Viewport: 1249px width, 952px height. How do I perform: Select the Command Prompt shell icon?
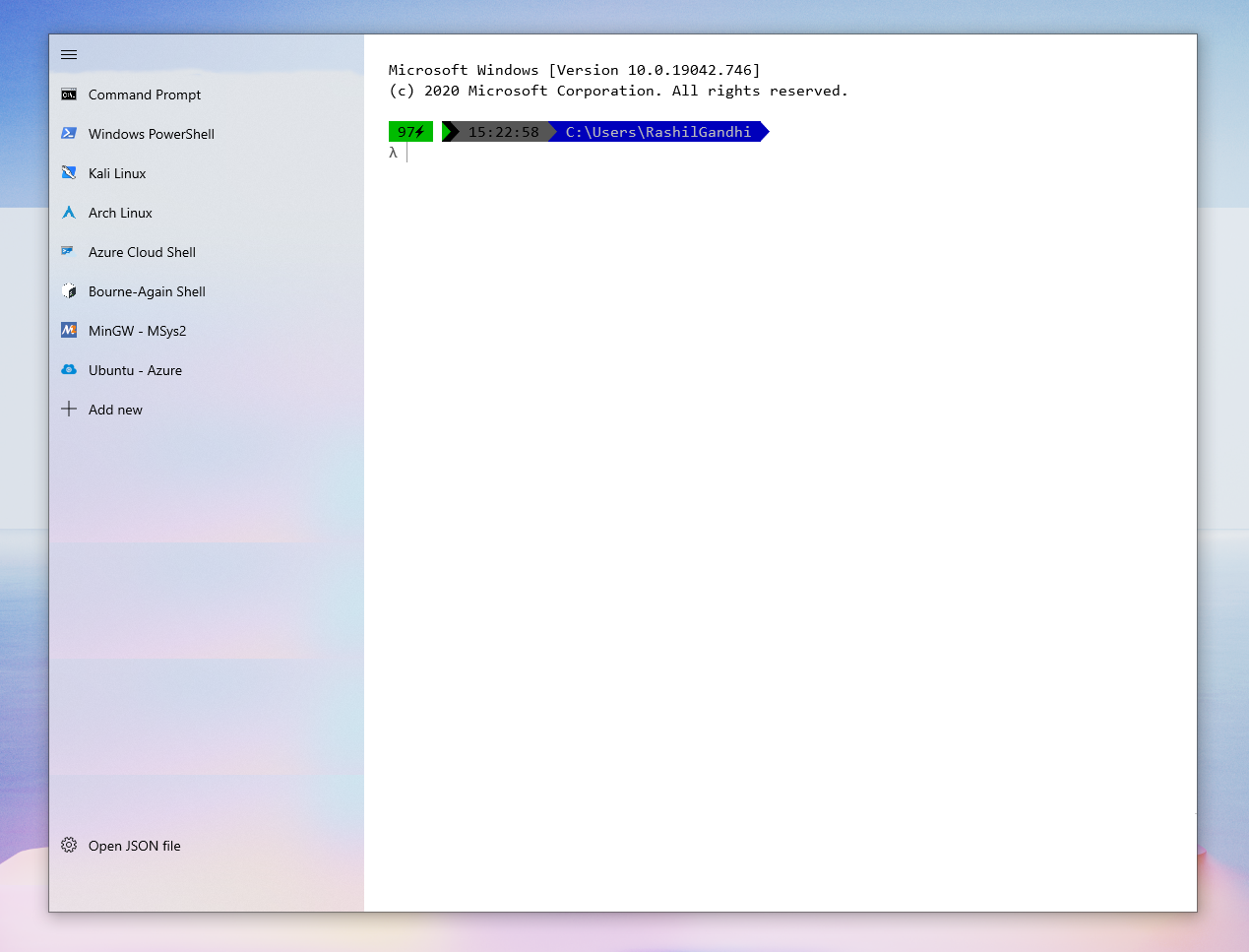(x=69, y=94)
